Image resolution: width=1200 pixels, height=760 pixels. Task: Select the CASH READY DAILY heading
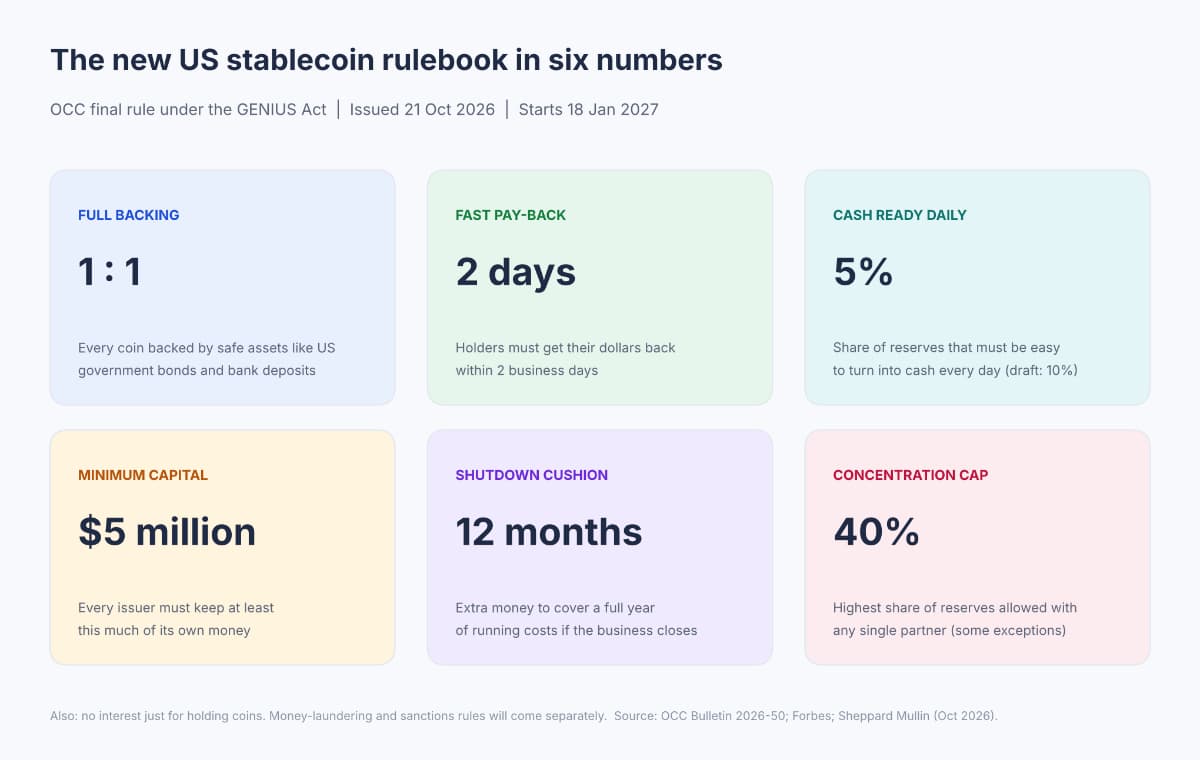900,215
